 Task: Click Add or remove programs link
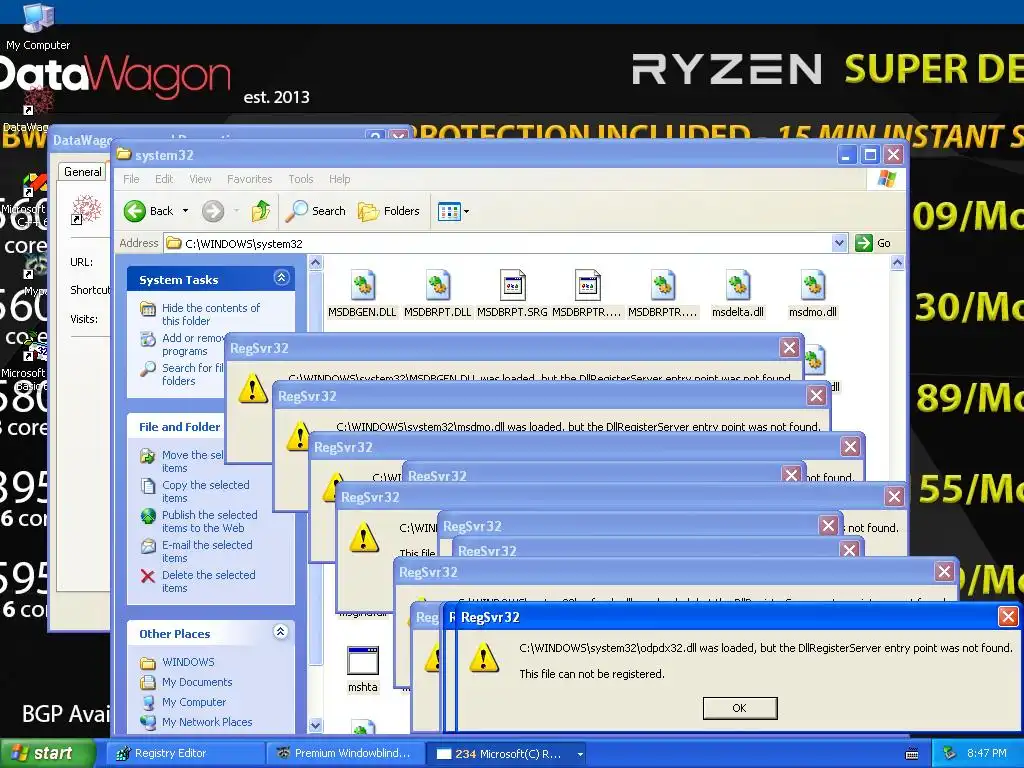193,344
